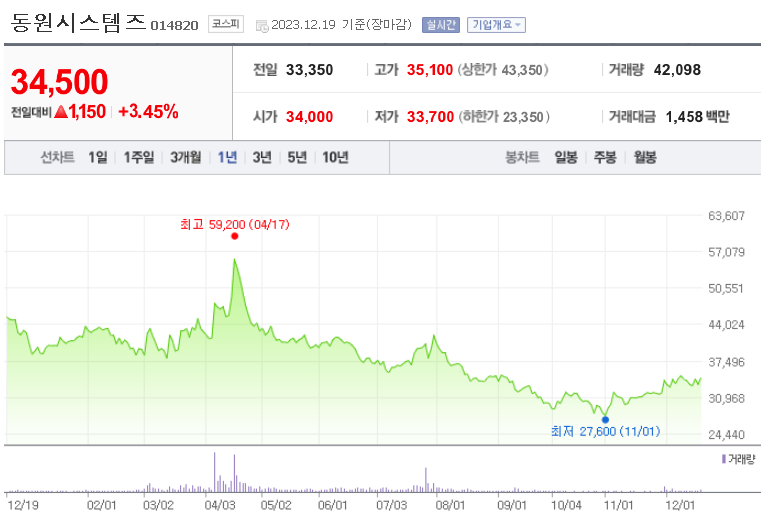Click the 동원시스템즈 stock name title
This screenshot has height=523, width=761.
[78, 22]
